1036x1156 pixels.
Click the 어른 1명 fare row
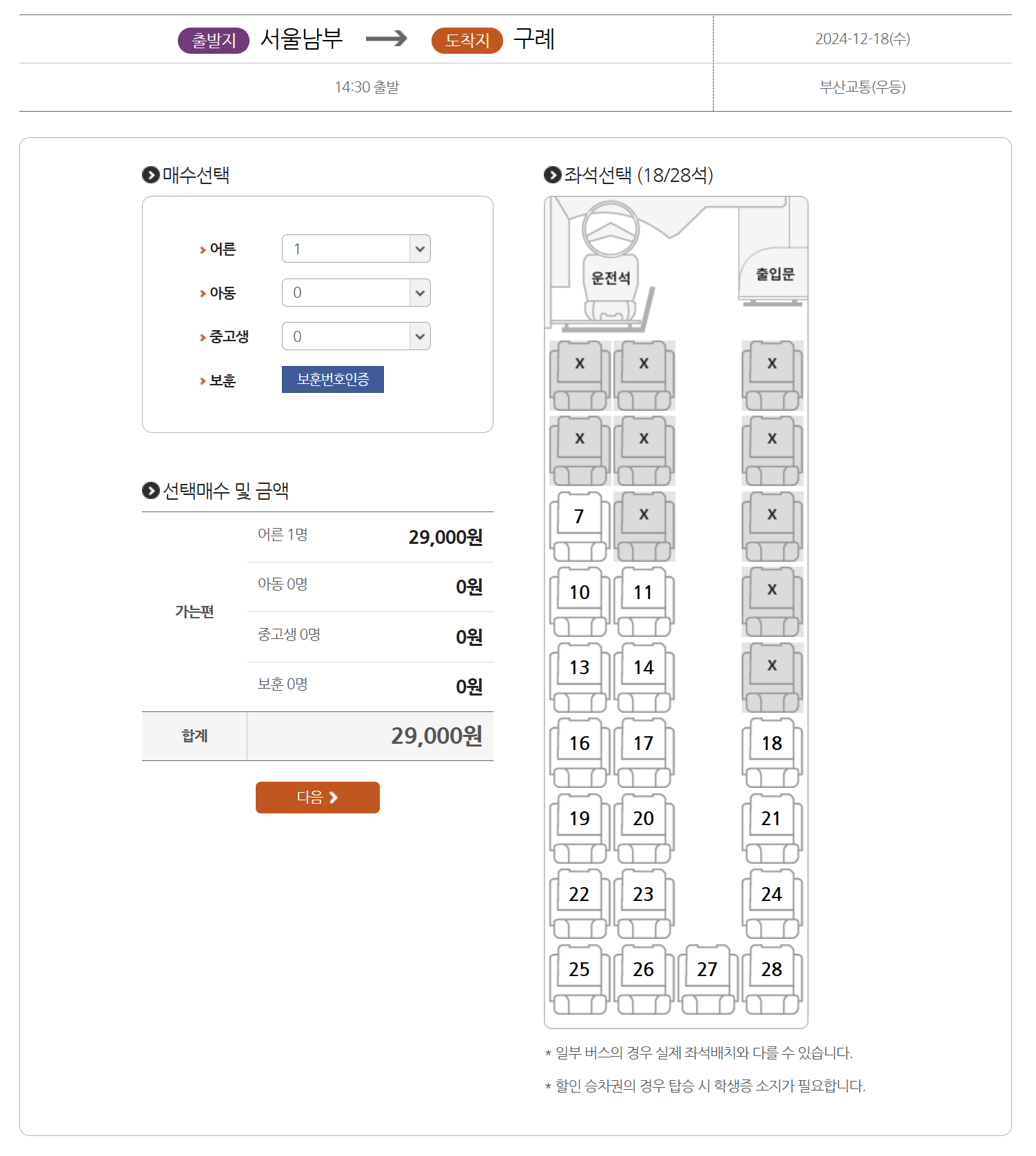[370, 537]
